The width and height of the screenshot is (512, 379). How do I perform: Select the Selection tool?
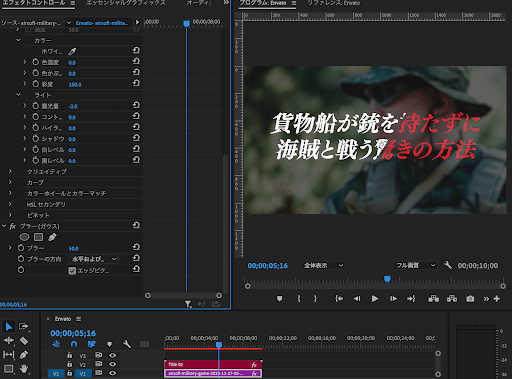[x=9, y=327]
